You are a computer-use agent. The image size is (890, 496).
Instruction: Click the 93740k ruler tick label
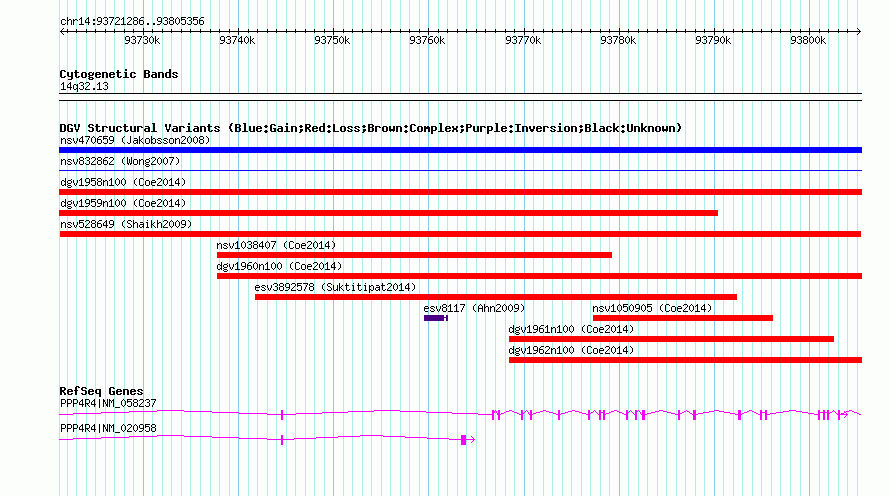[237, 40]
